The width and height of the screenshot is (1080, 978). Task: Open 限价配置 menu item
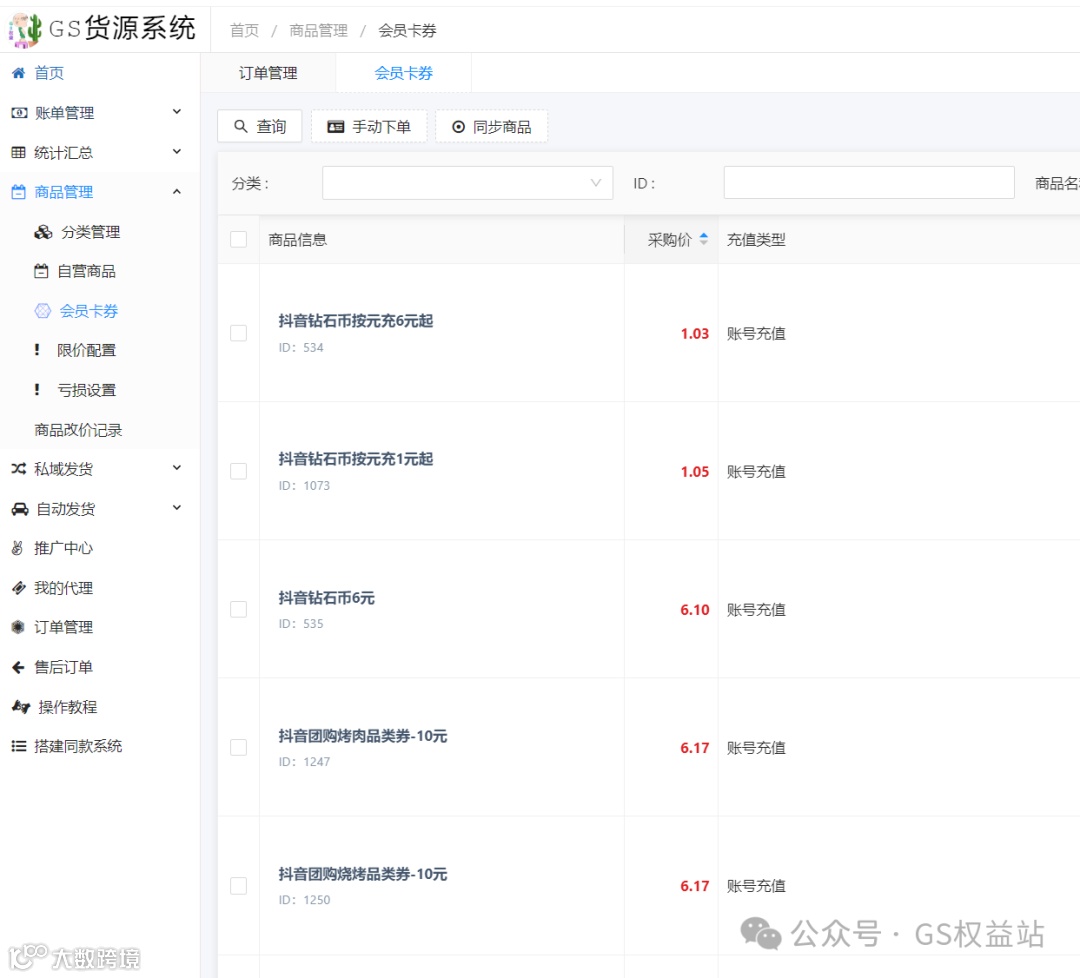(x=86, y=350)
